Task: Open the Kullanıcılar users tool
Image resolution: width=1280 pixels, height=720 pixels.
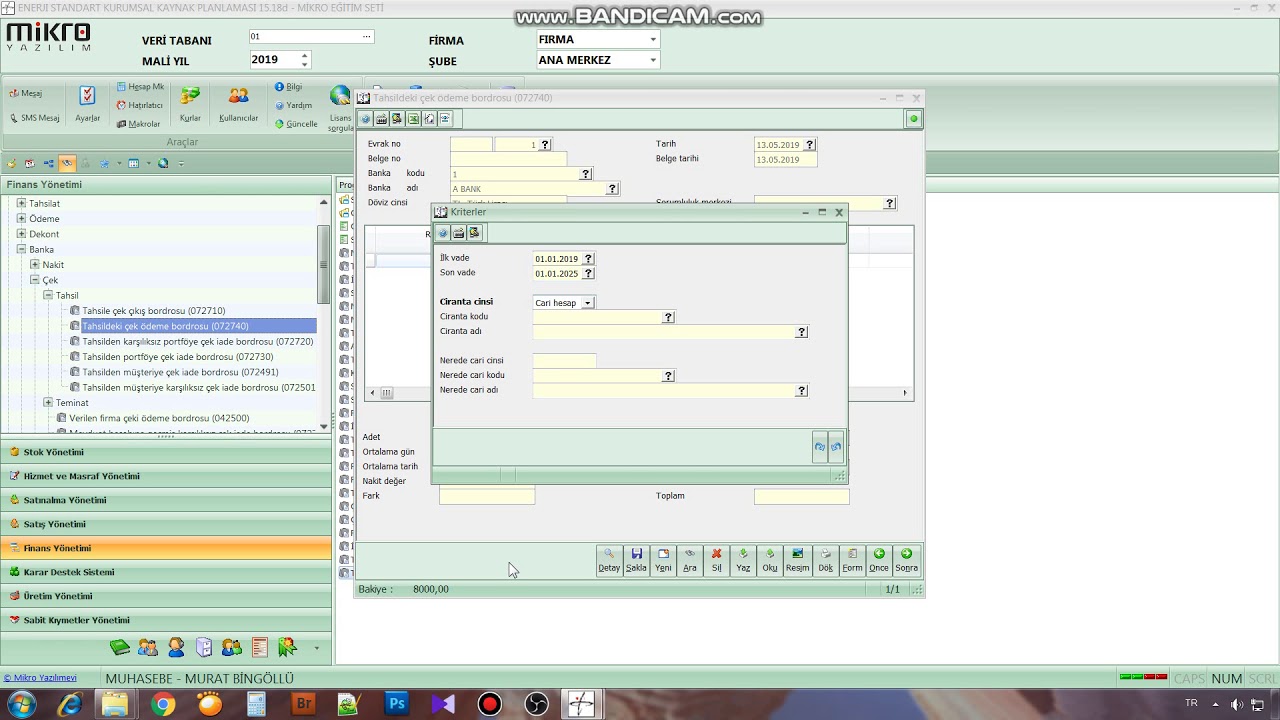Action: click(238, 104)
